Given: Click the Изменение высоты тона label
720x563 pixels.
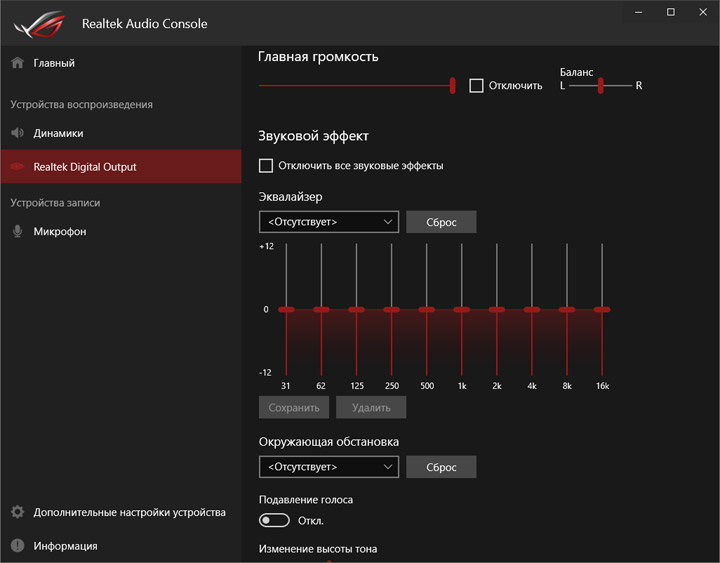Looking at the screenshot, I should tap(318, 549).
